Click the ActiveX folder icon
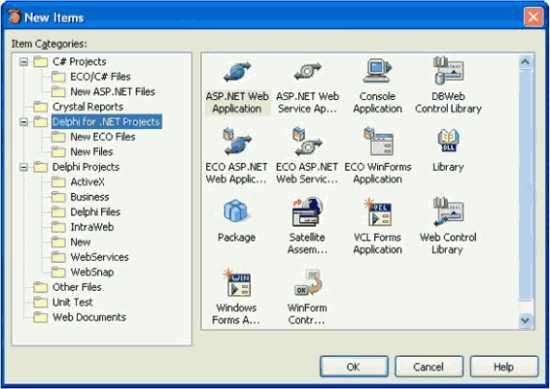Viewport: 550px width, 389px height. pyautogui.click(x=58, y=182)
